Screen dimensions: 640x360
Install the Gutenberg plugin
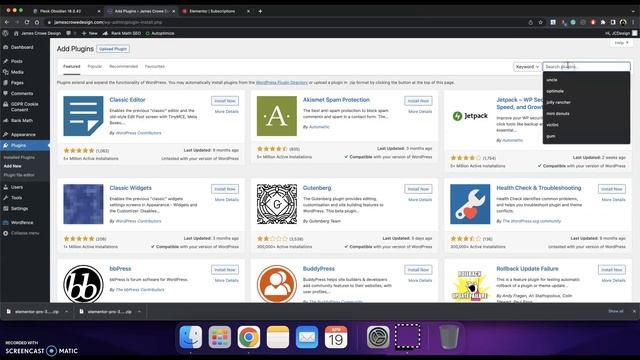[418, 189]
